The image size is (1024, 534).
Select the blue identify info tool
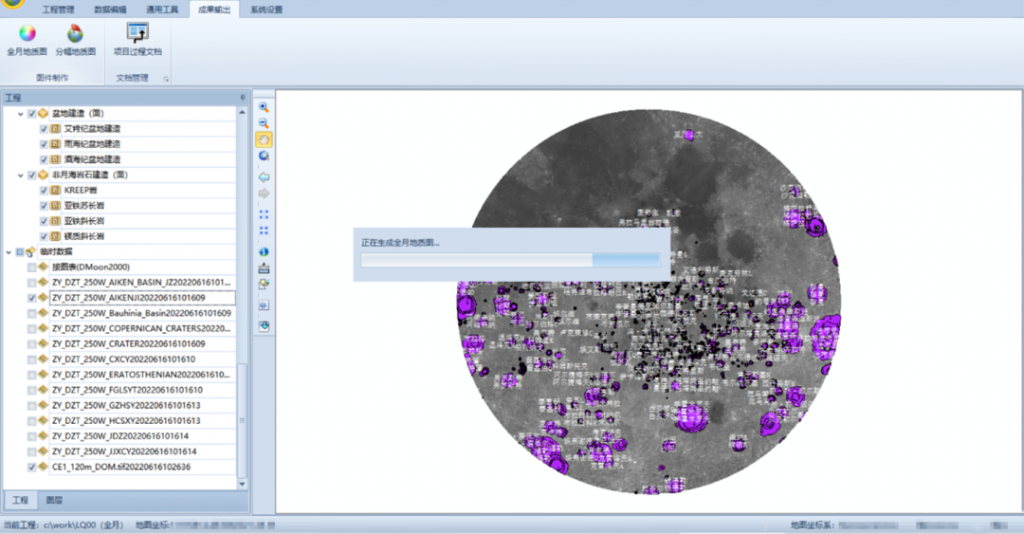[264, 251]
